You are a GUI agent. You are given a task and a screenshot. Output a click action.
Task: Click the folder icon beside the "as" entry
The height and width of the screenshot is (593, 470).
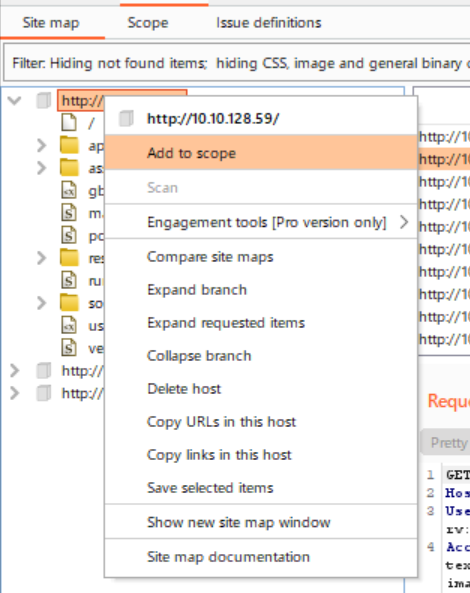69,168
